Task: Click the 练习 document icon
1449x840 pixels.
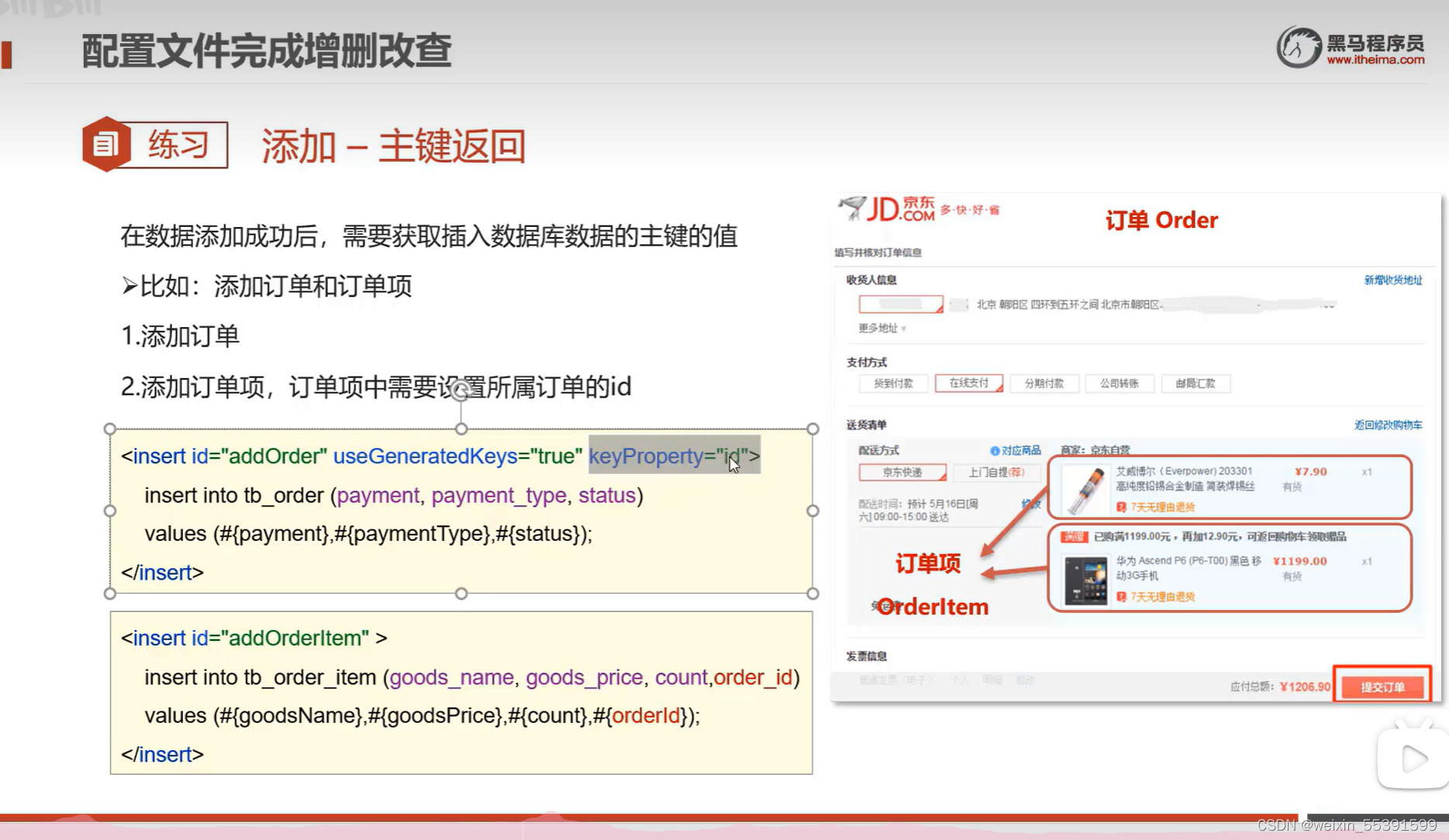Action: tap(105, 143)
